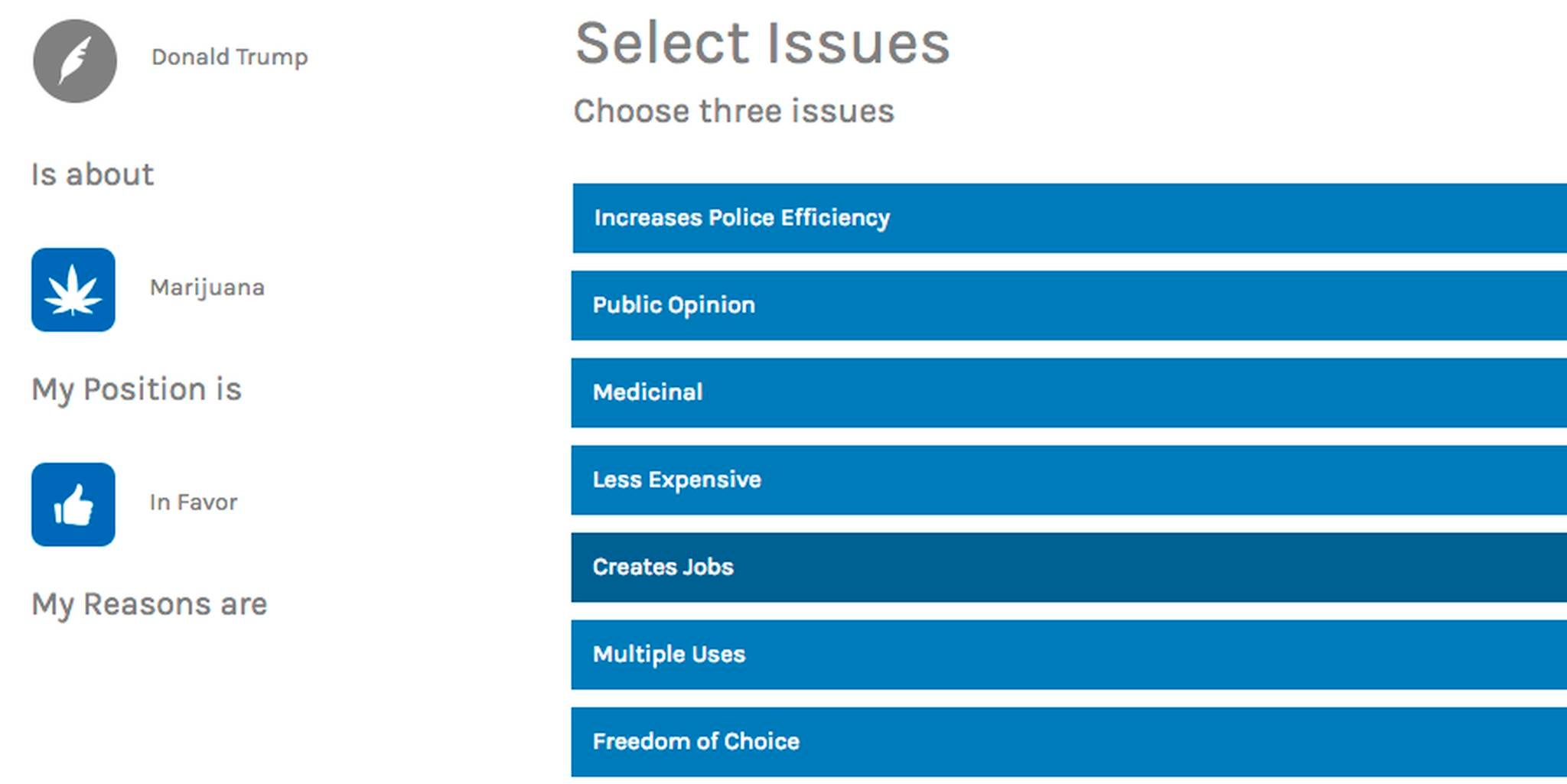
Task: Click the 'Choose three issues' subtitle
Action: 734,112
